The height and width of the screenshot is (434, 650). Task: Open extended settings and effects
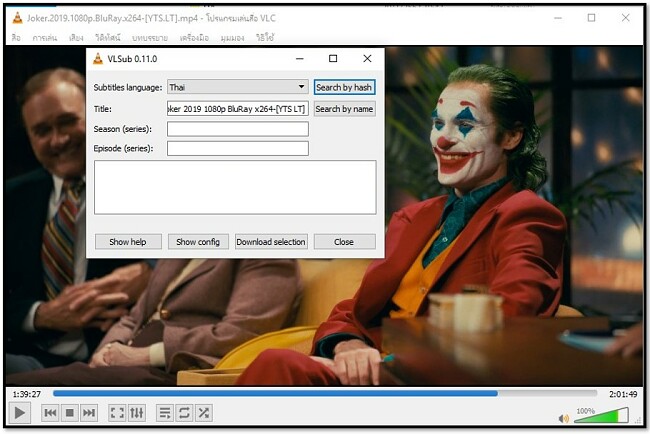point(136,413)
